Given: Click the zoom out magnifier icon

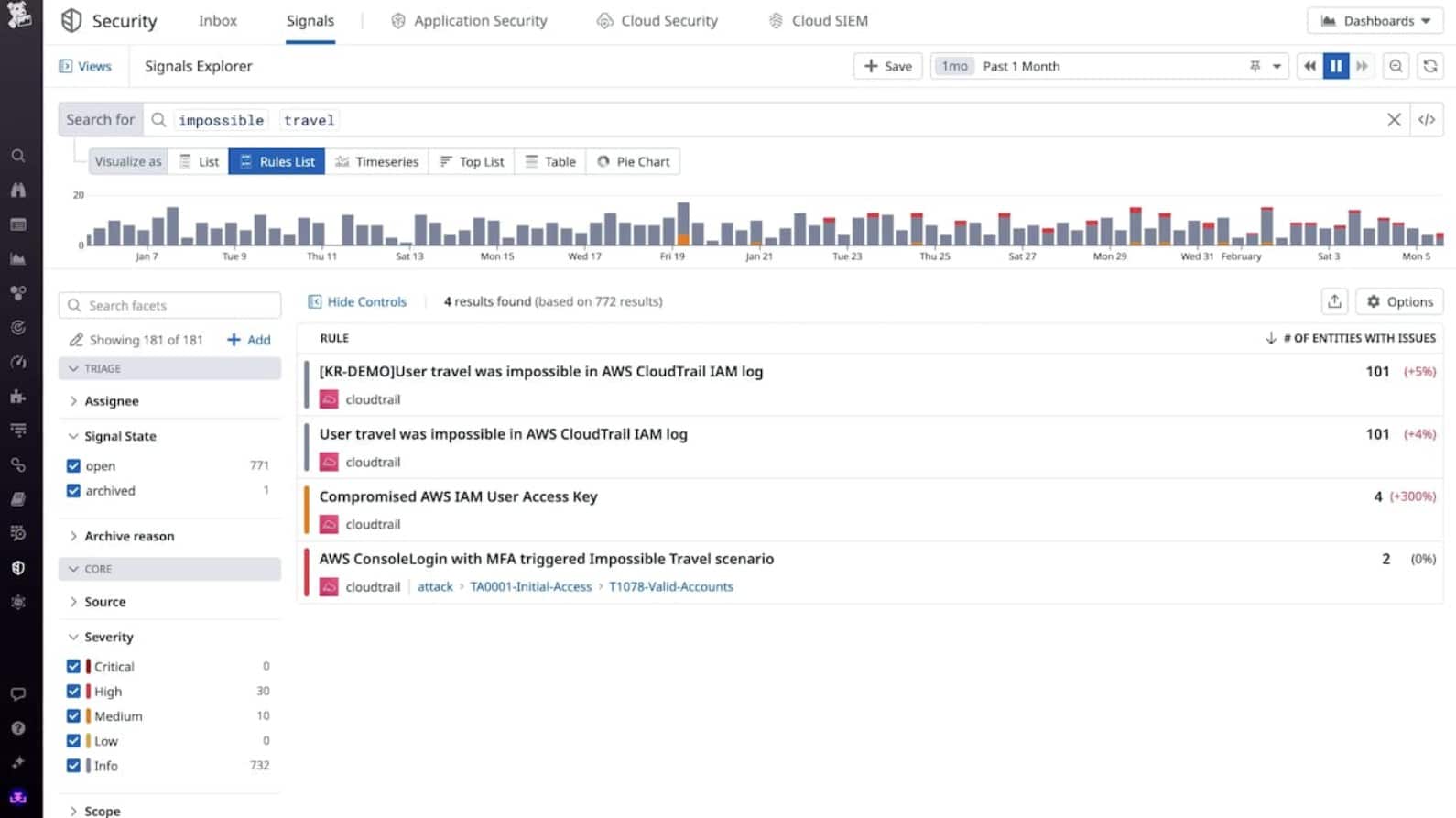Looking at the screenshot, I should pos(1396,66).
